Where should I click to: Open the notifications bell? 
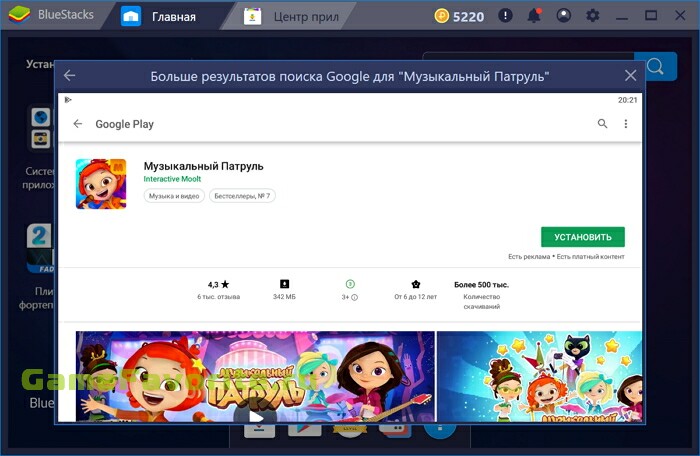[x=534, y=16]
